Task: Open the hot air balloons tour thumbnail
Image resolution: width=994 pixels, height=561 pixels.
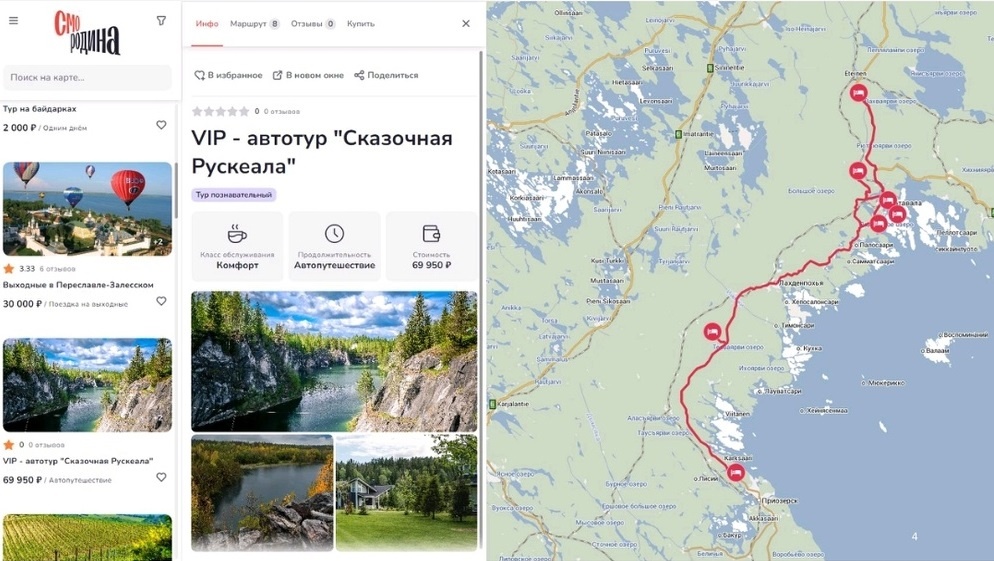Action: coord(87,209)
